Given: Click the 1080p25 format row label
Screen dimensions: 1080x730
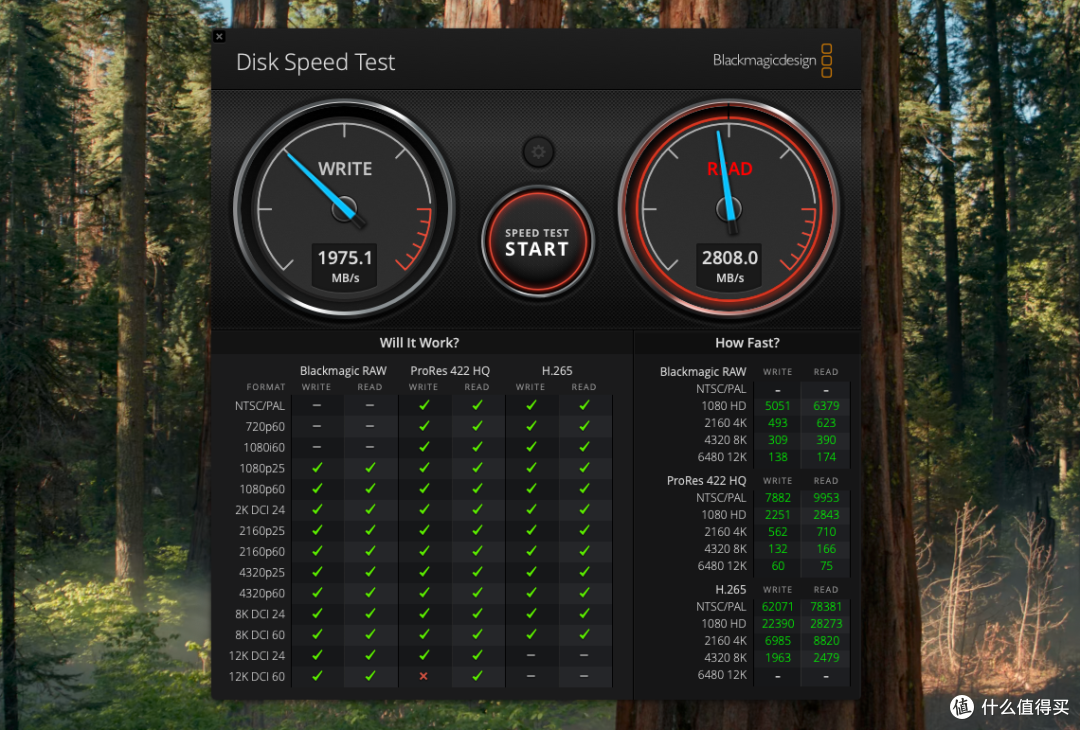Looking at the screenshot, I should point(262,468).
